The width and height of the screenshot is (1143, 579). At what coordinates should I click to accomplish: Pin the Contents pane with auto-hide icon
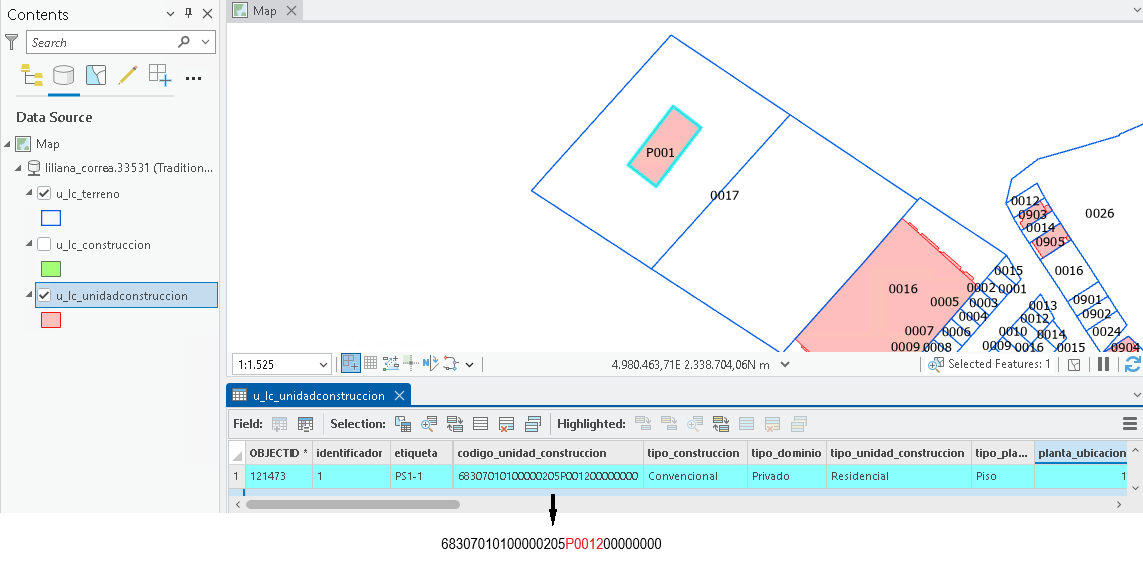point(188,13)
